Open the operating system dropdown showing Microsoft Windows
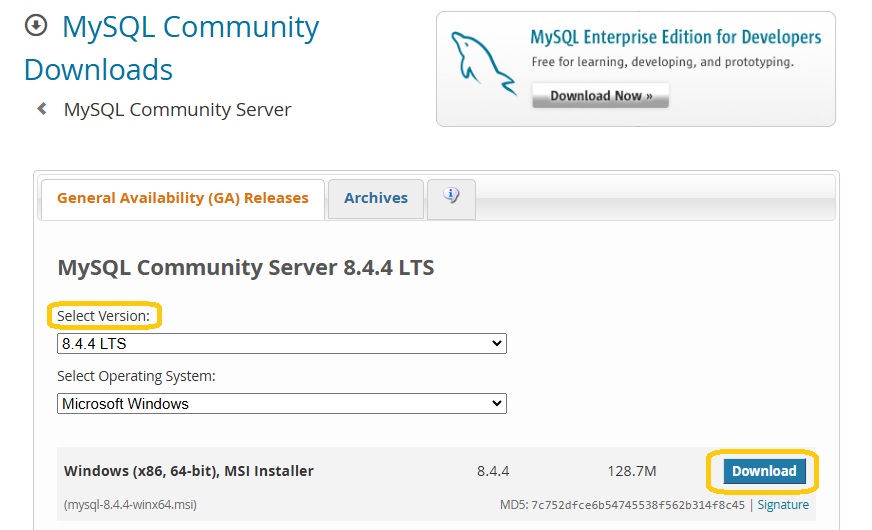The image size is (872, 530). 282,404
